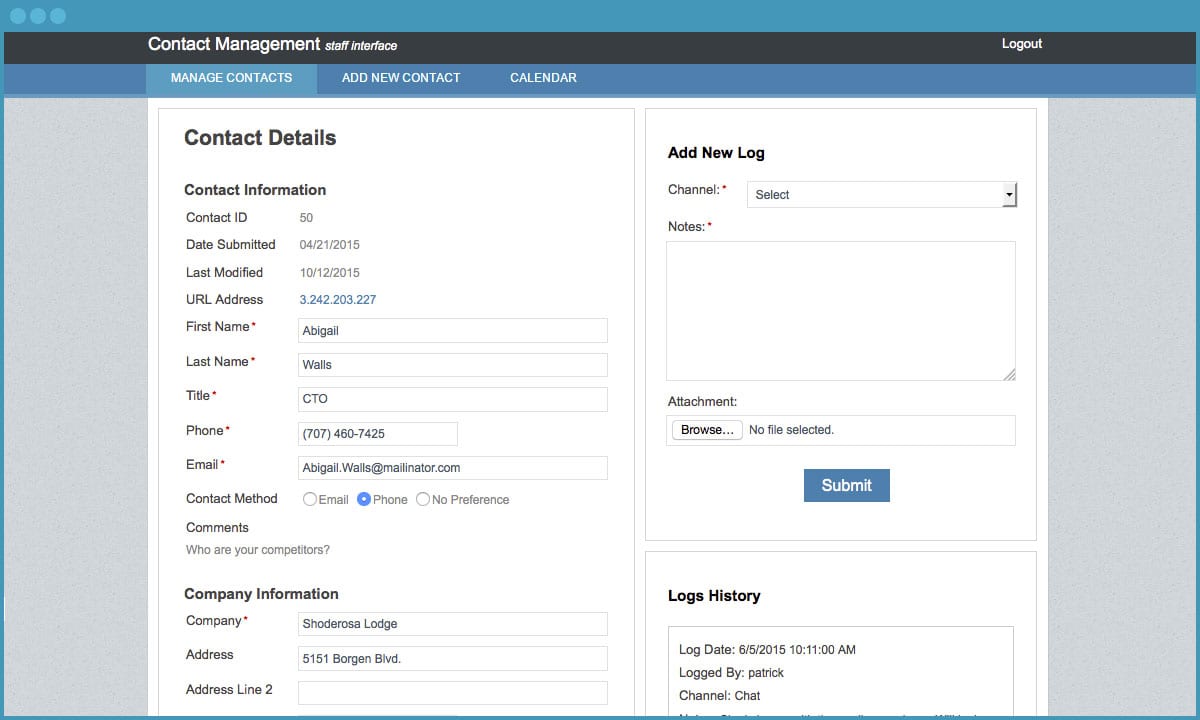1200x720 pixels.
Task: Browse for an attachment file
Action: pyautogui.click(x=706, y=429)
